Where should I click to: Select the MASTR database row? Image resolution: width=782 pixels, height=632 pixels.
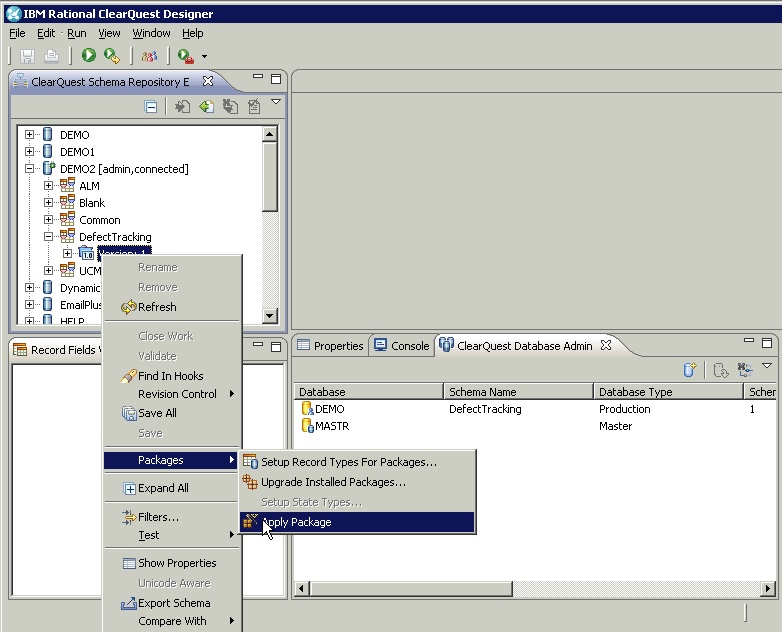tap(331, 426)
